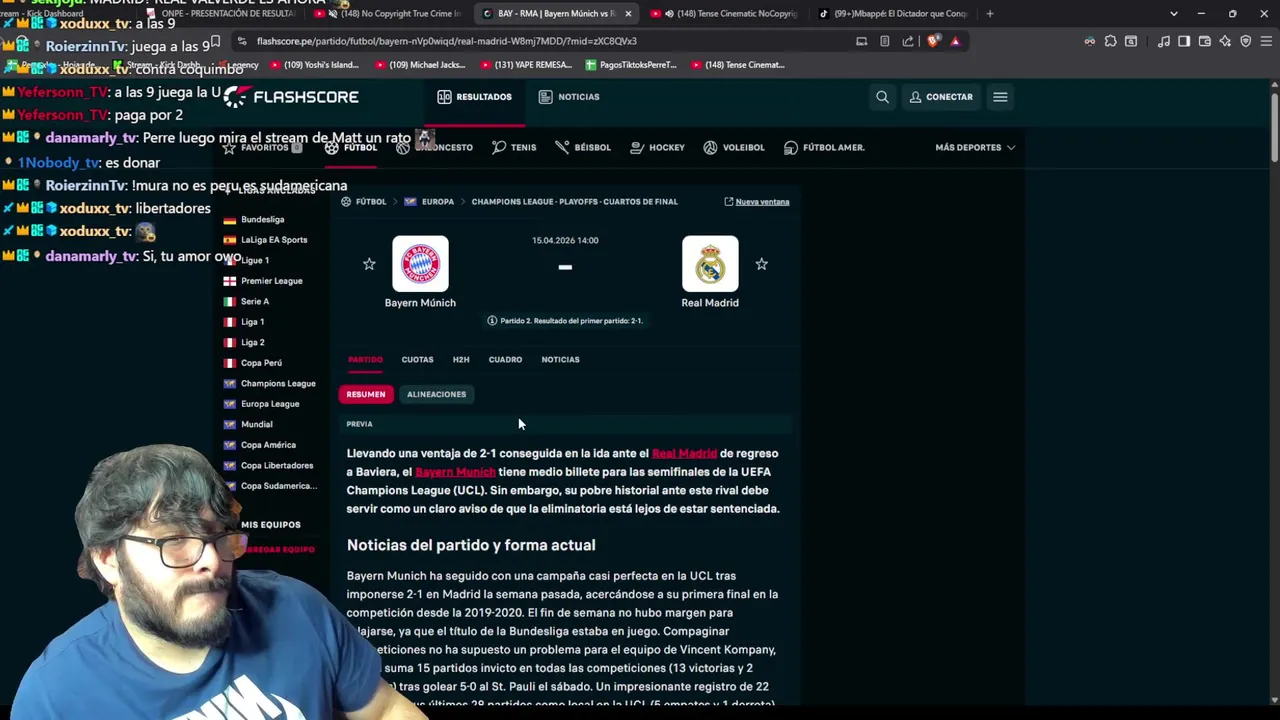Open Premier League in pinned leagues
The height and width of the screenshot is (720, 1280).
tap(271, 281)
